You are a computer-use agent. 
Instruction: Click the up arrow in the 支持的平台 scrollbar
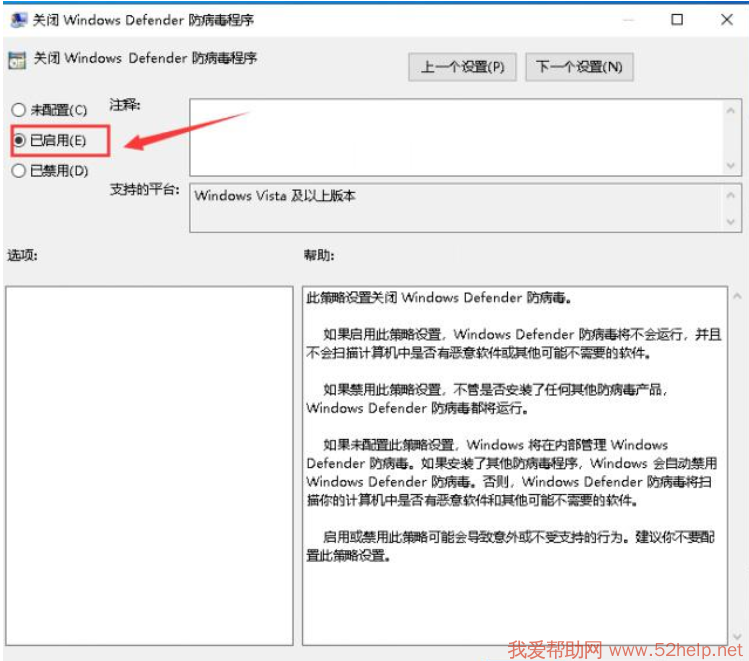(x=732, y=193)
